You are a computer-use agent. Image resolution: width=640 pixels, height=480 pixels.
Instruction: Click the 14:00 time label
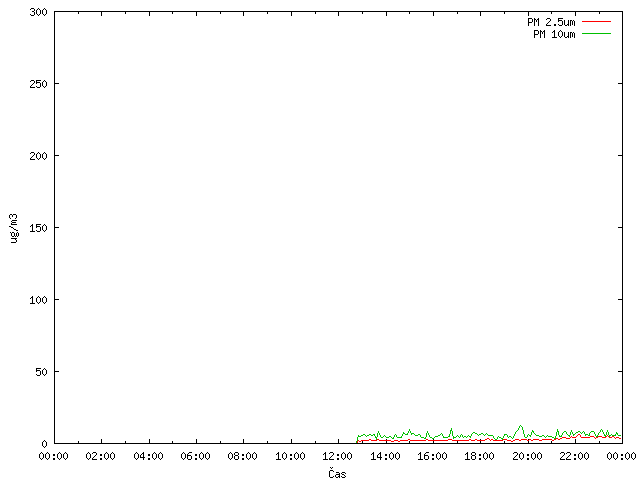click(x=385, y=456)
